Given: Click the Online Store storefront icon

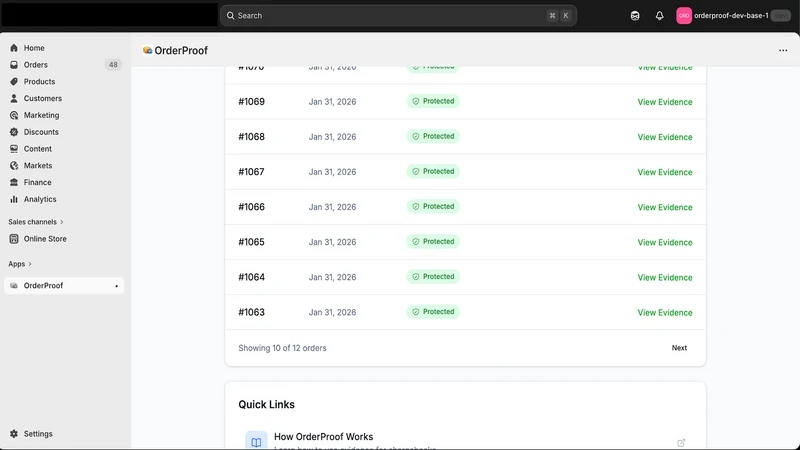Looking at the screenshot, I should 14,239.
